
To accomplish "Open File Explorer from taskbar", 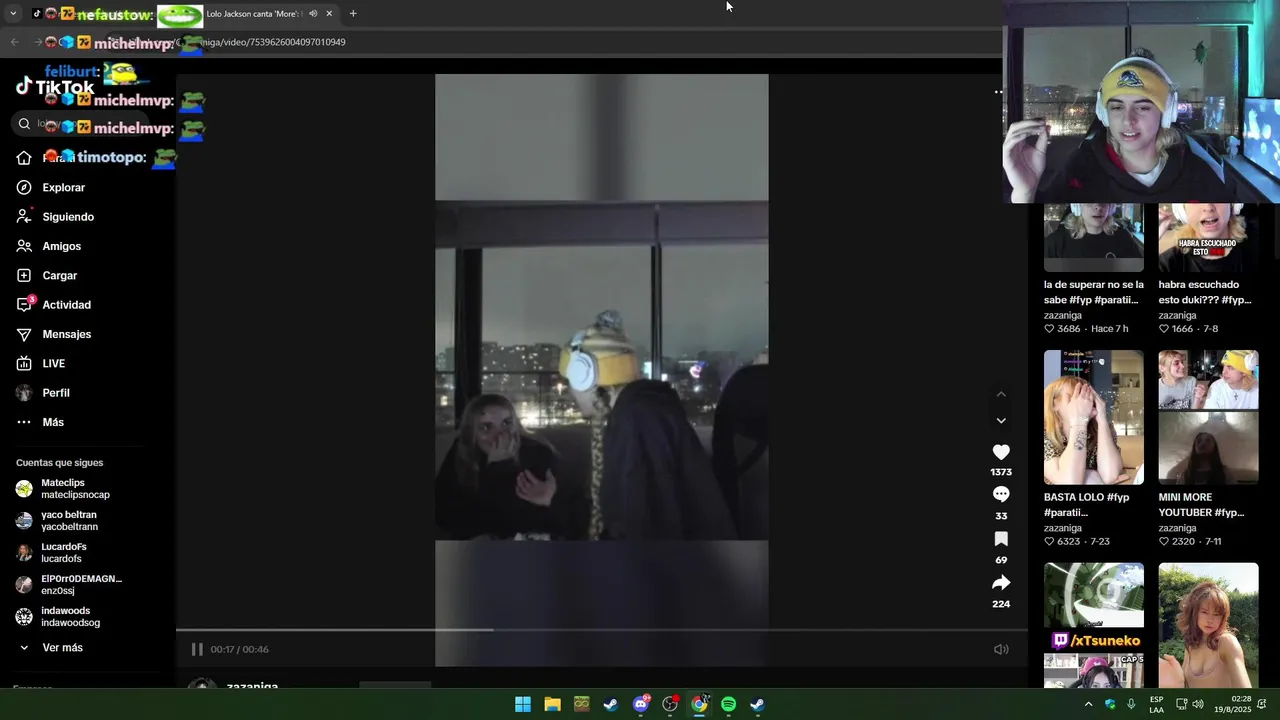I will [552, 704].
